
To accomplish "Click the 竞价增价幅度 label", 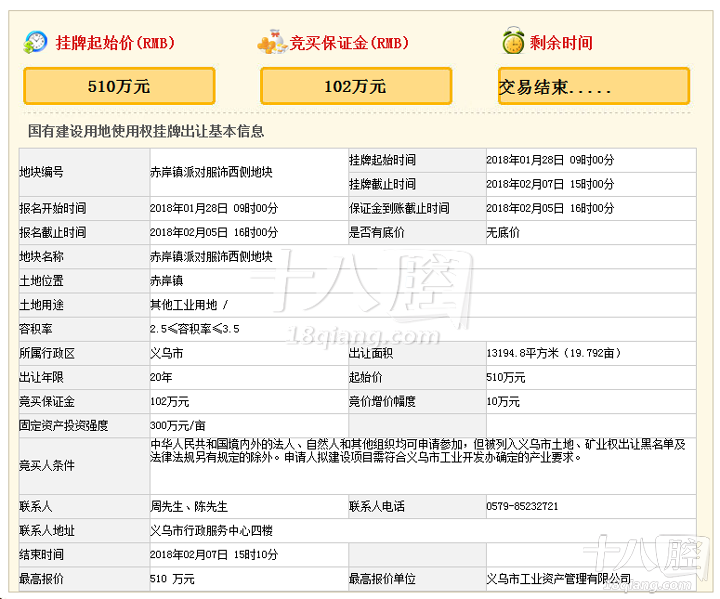I will point(382,401).
